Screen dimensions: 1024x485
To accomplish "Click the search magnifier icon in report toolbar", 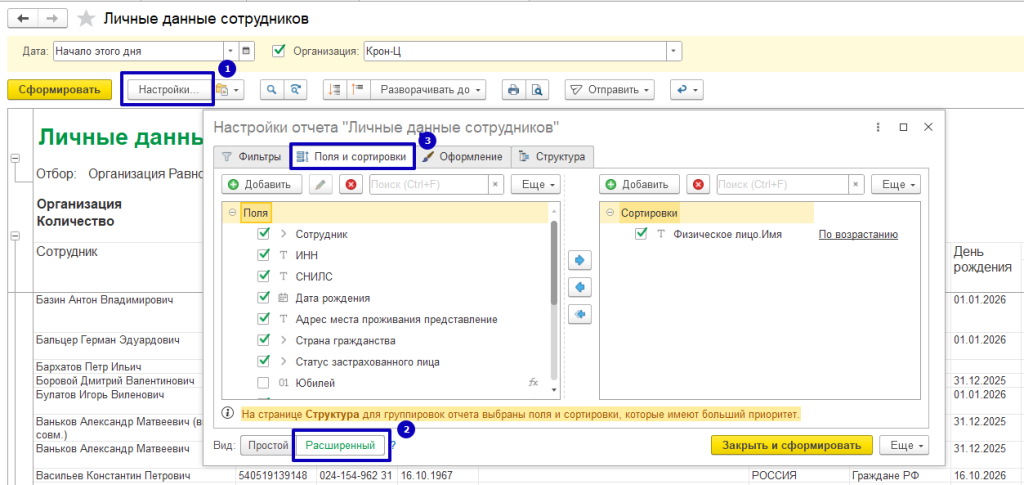I will point(271,90).
